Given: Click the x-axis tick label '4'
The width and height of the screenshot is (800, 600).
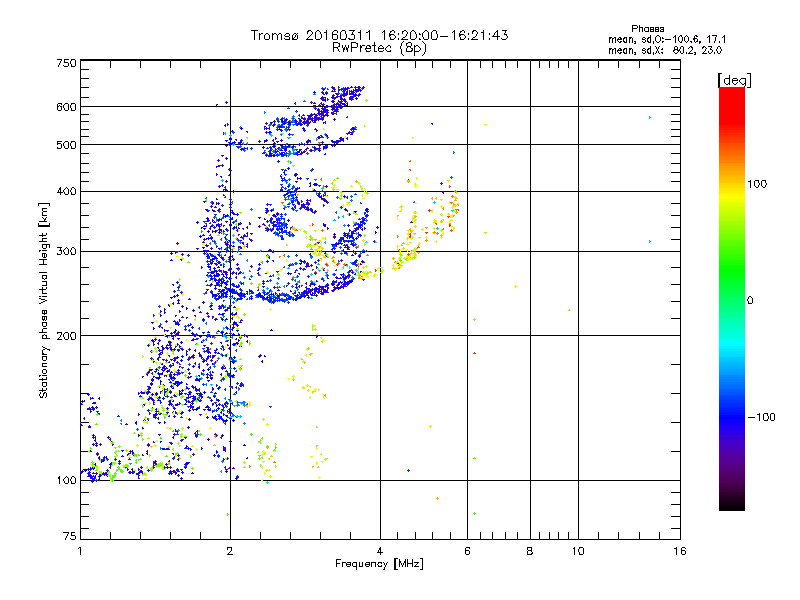Looking at the screenshot, I should (380, 551).
